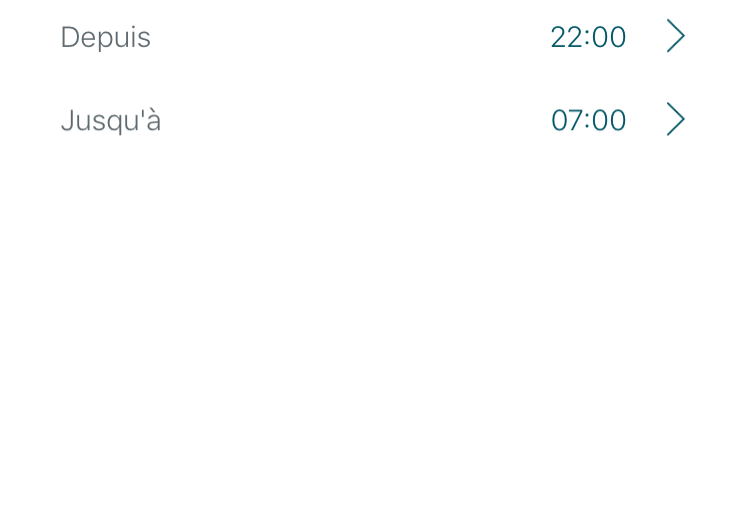Hit the disclosure chevron on the Jusqu'à line
750x525 pixels.
(676, 120)
